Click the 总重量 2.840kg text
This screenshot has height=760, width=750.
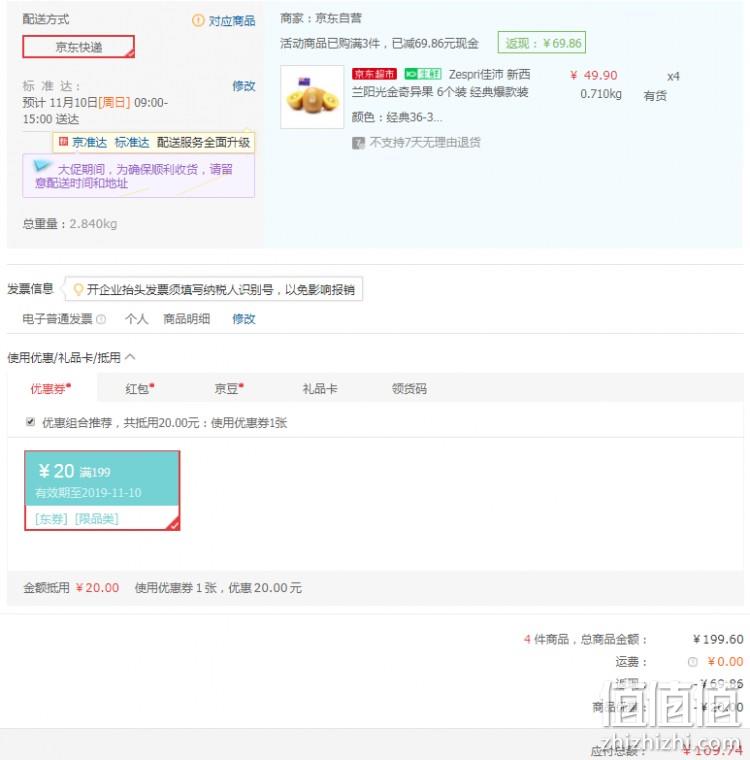[x=69, y=223]
